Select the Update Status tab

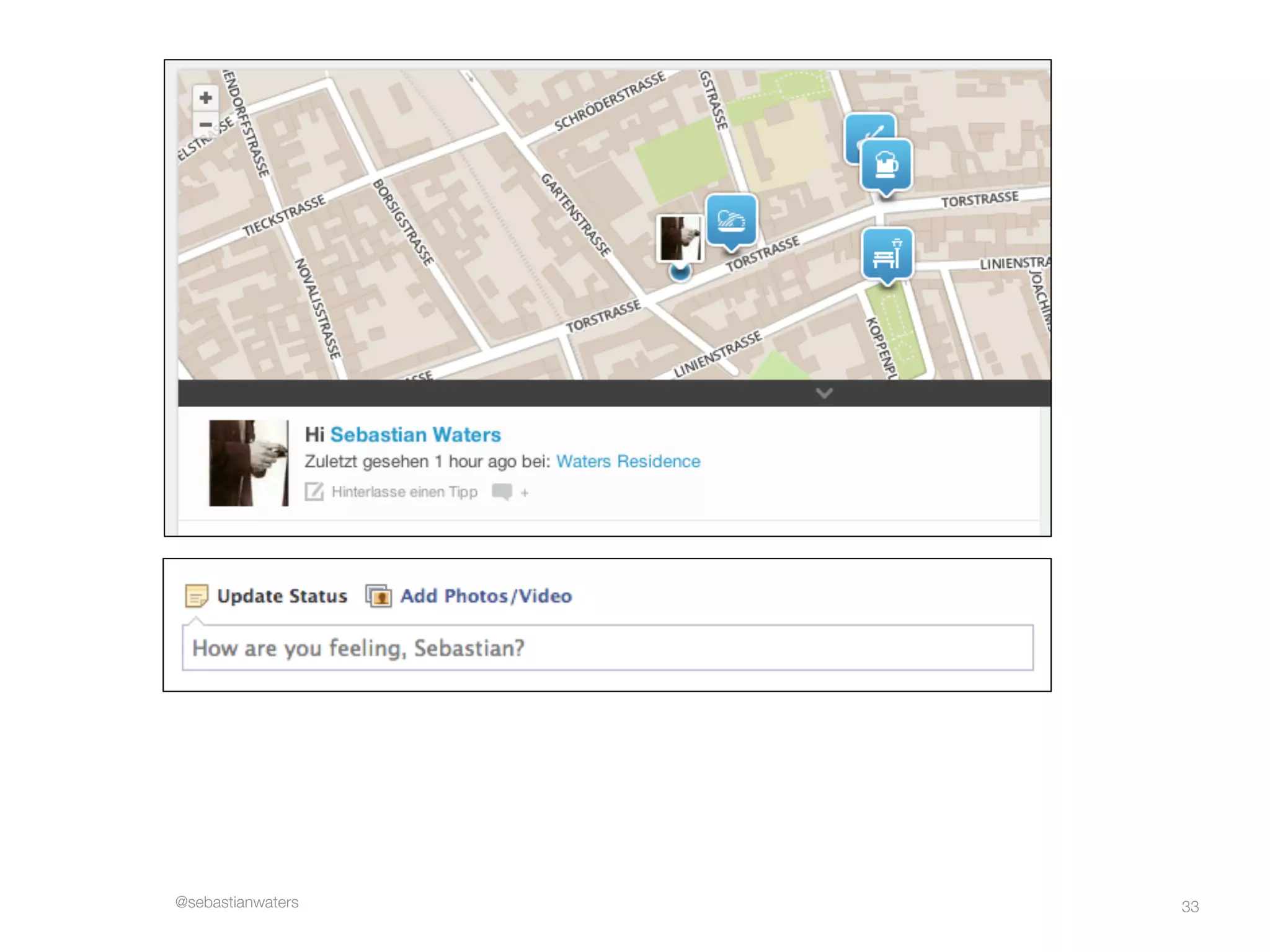pos(282,596)
